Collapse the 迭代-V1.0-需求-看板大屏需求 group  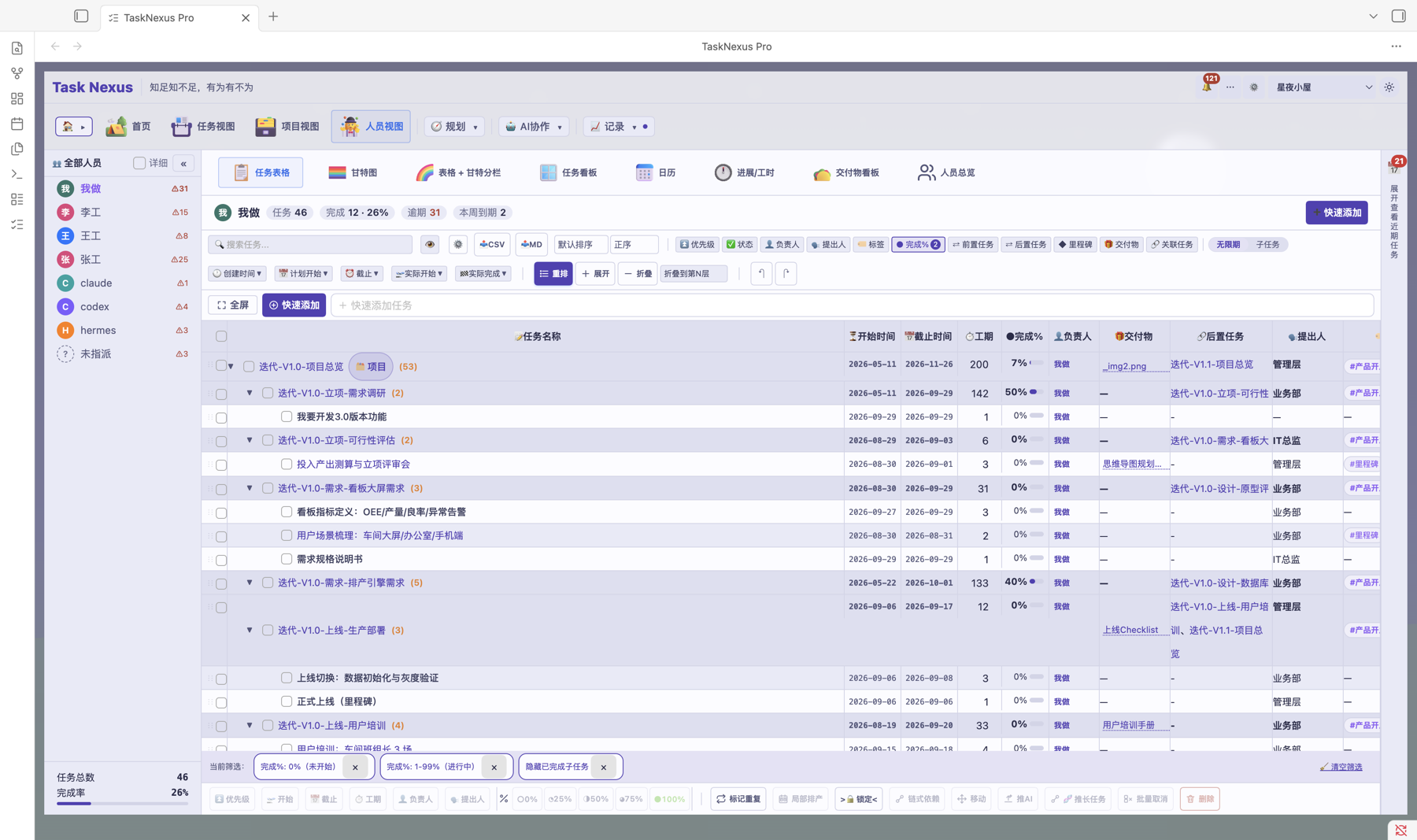coord(250,488)
